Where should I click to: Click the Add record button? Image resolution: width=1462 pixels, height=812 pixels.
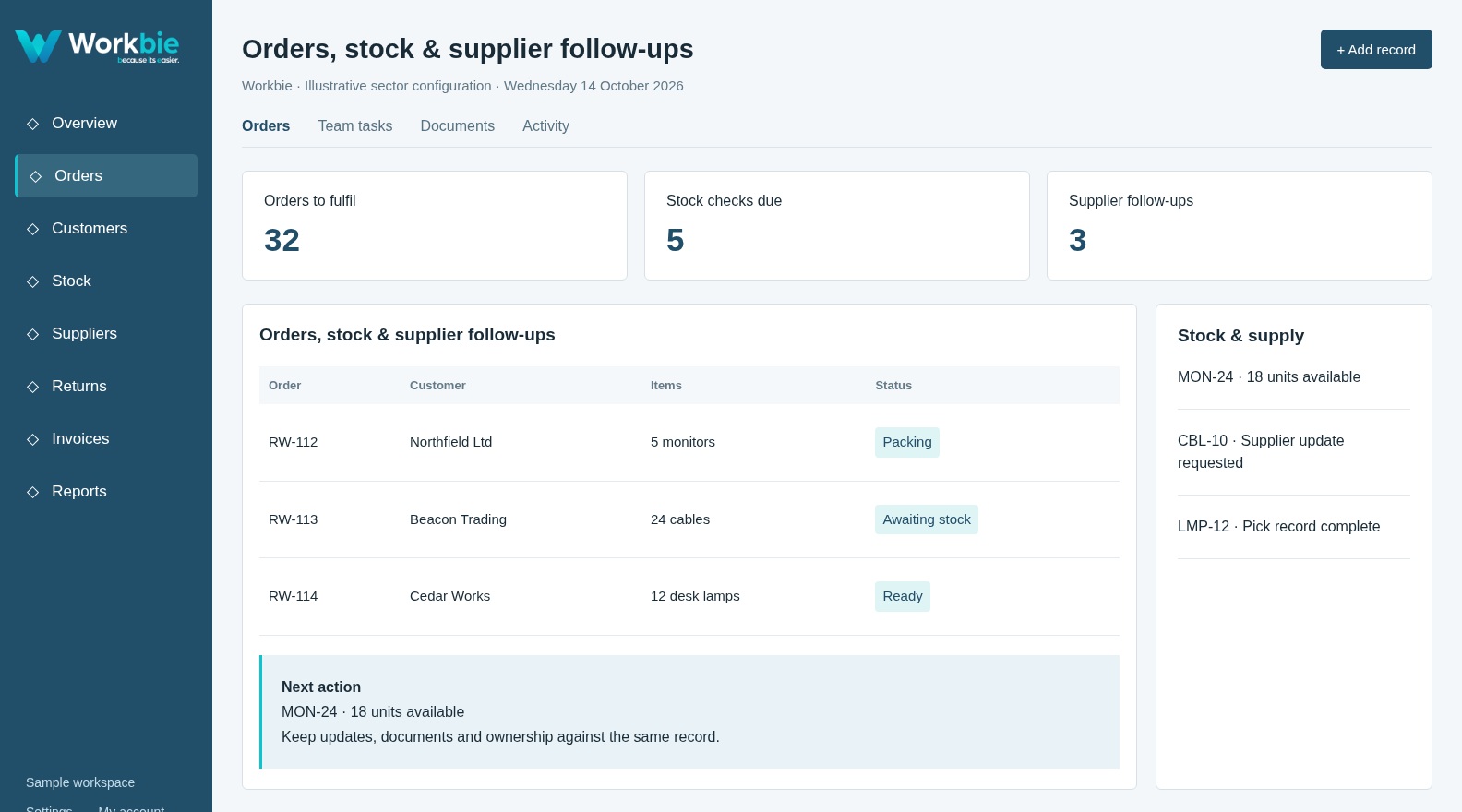(1376, 49)
